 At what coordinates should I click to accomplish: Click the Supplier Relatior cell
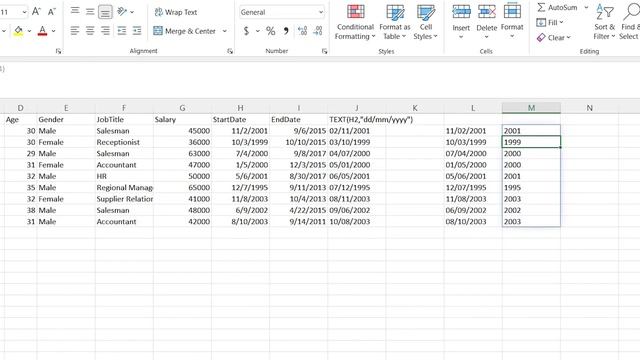click(x=124, y=199)
